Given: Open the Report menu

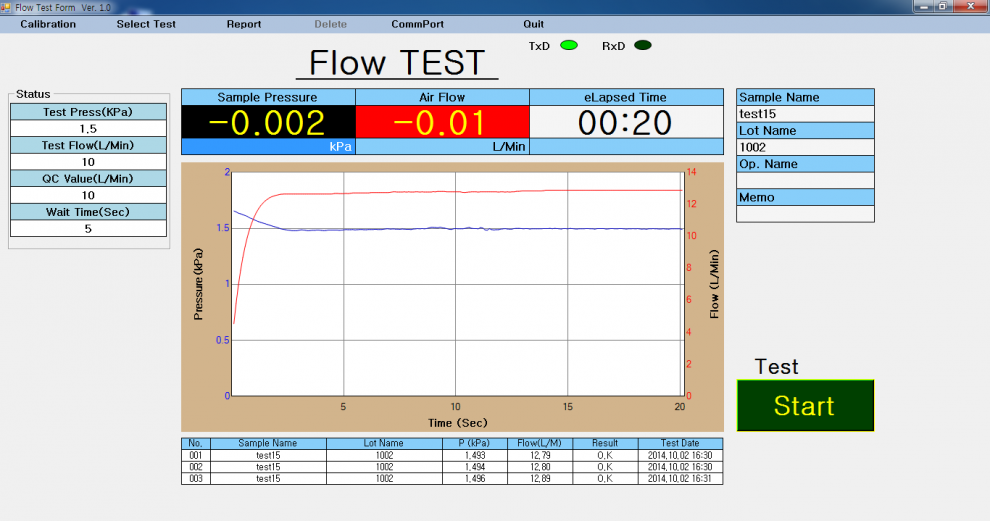Looking at the screenshot, I should point(244,24).
